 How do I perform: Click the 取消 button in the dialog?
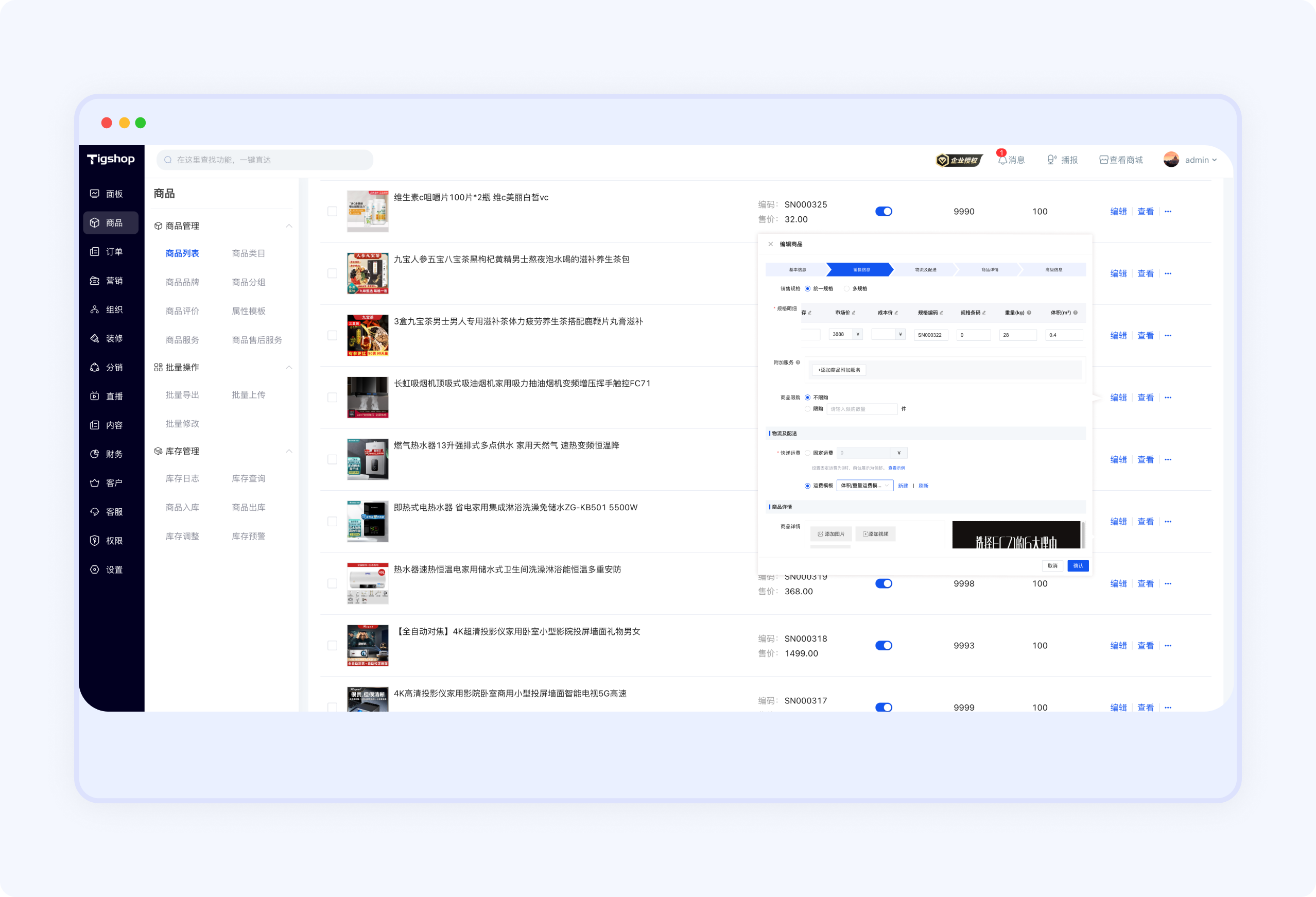pyautogui.click(x=1052, y=566)
